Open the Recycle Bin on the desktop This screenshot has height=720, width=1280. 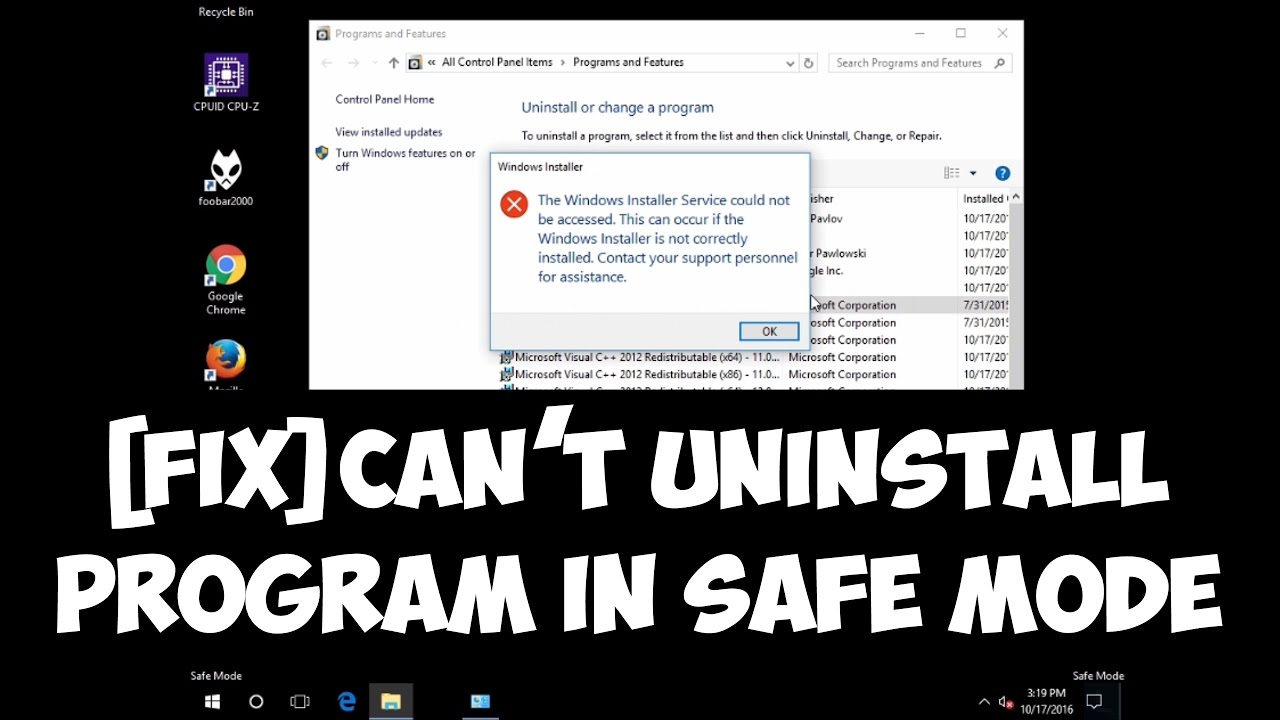[226, 11]
